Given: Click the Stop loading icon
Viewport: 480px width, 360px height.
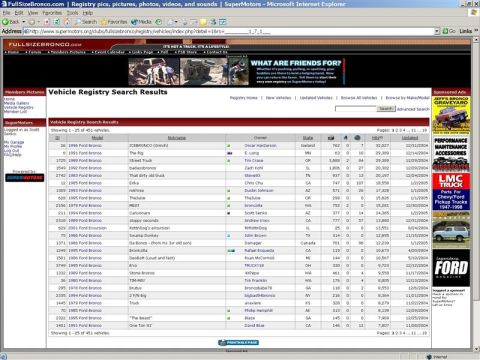Looking at the screenshot, I should tap(47, 22).
